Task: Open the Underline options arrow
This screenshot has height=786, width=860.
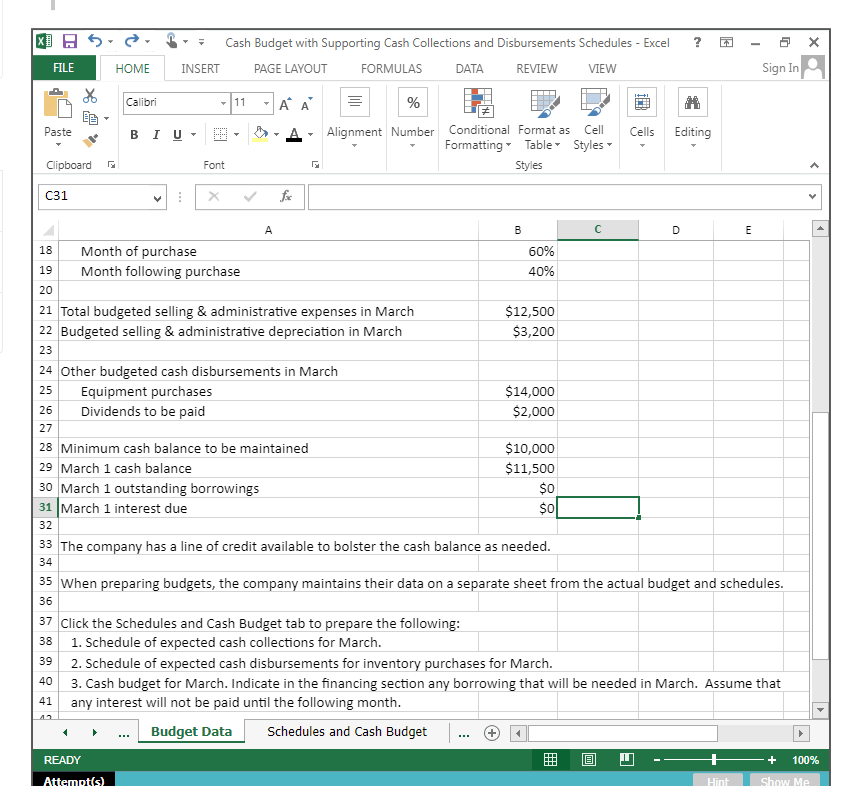Action: [193, 134]
